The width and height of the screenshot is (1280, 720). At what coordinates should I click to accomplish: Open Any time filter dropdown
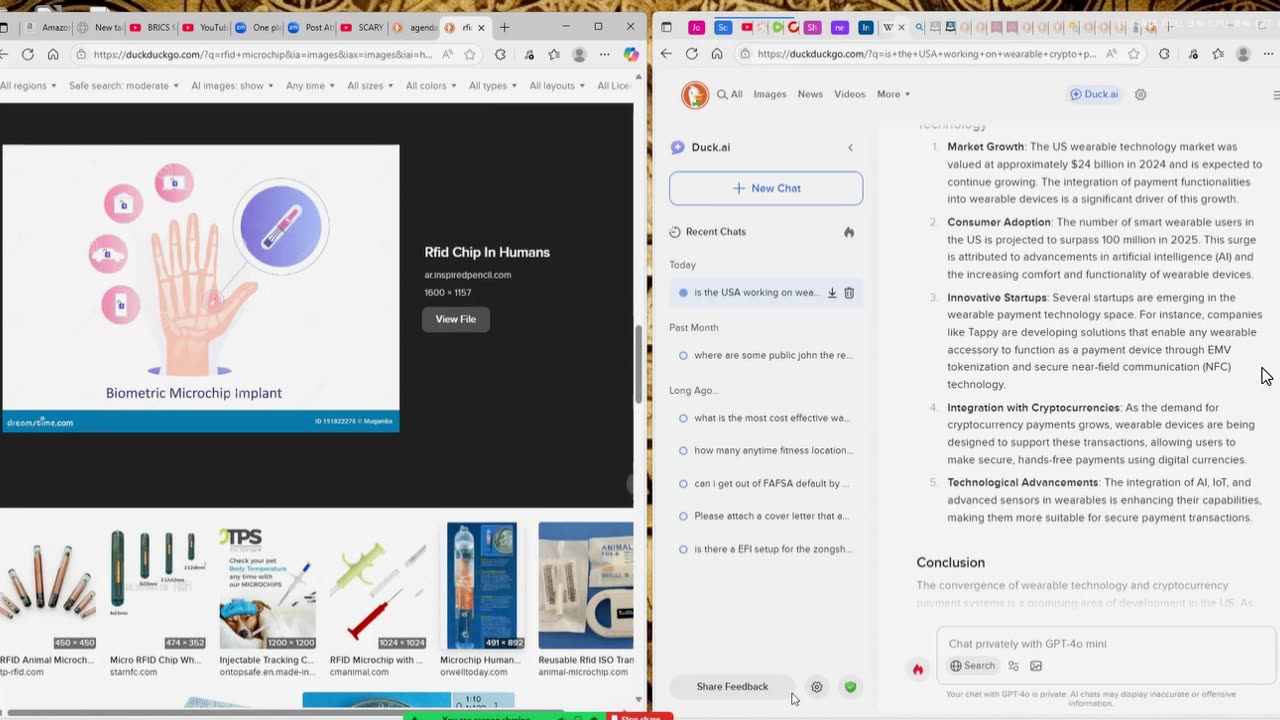311,86
